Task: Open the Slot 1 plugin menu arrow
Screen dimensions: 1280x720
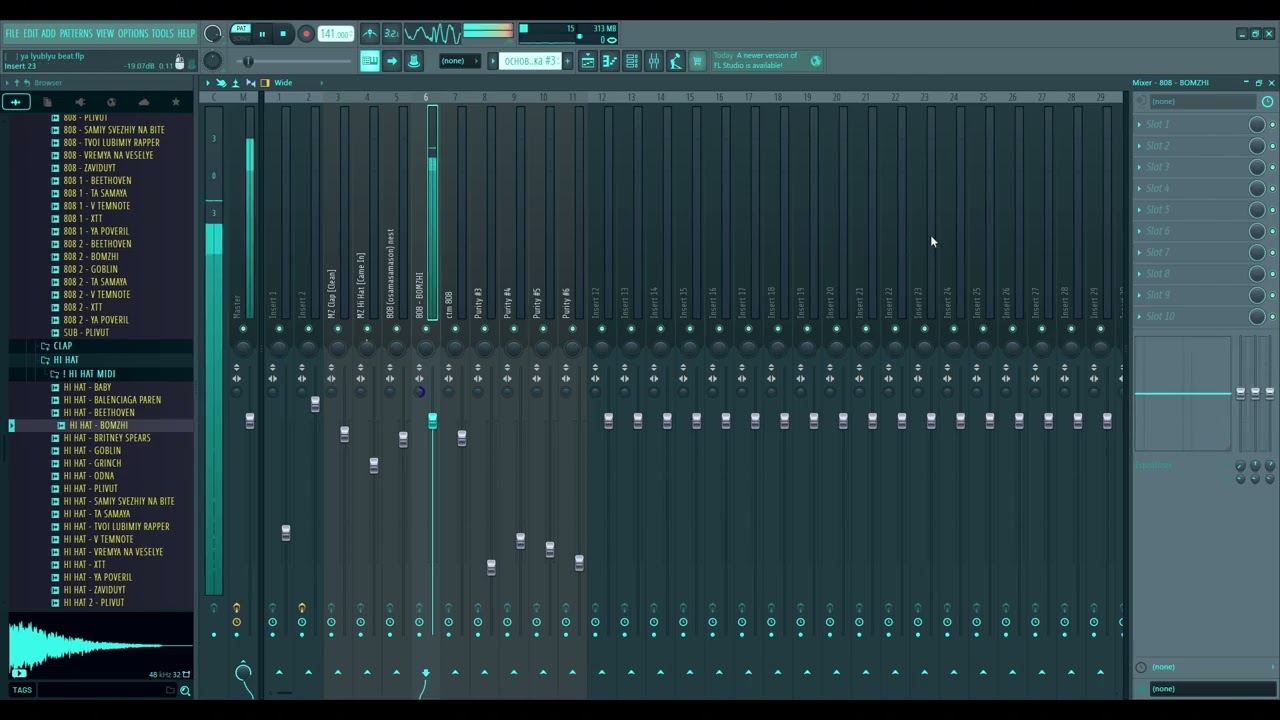Action: pyautogui.click(x=1139, y=124)
